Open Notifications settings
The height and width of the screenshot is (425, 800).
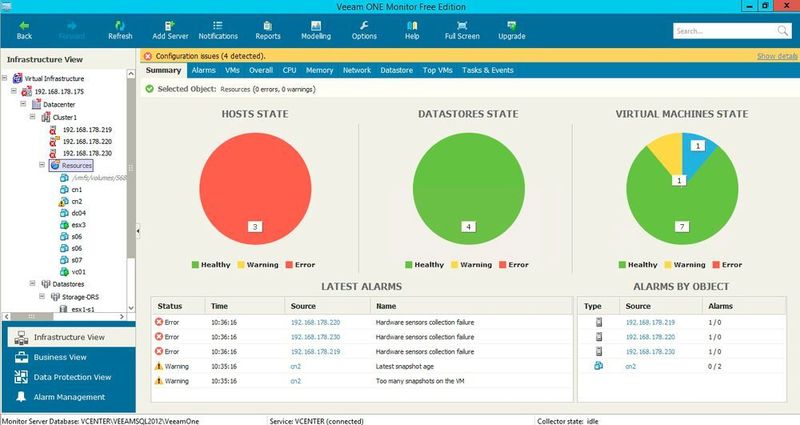point(218,31)
